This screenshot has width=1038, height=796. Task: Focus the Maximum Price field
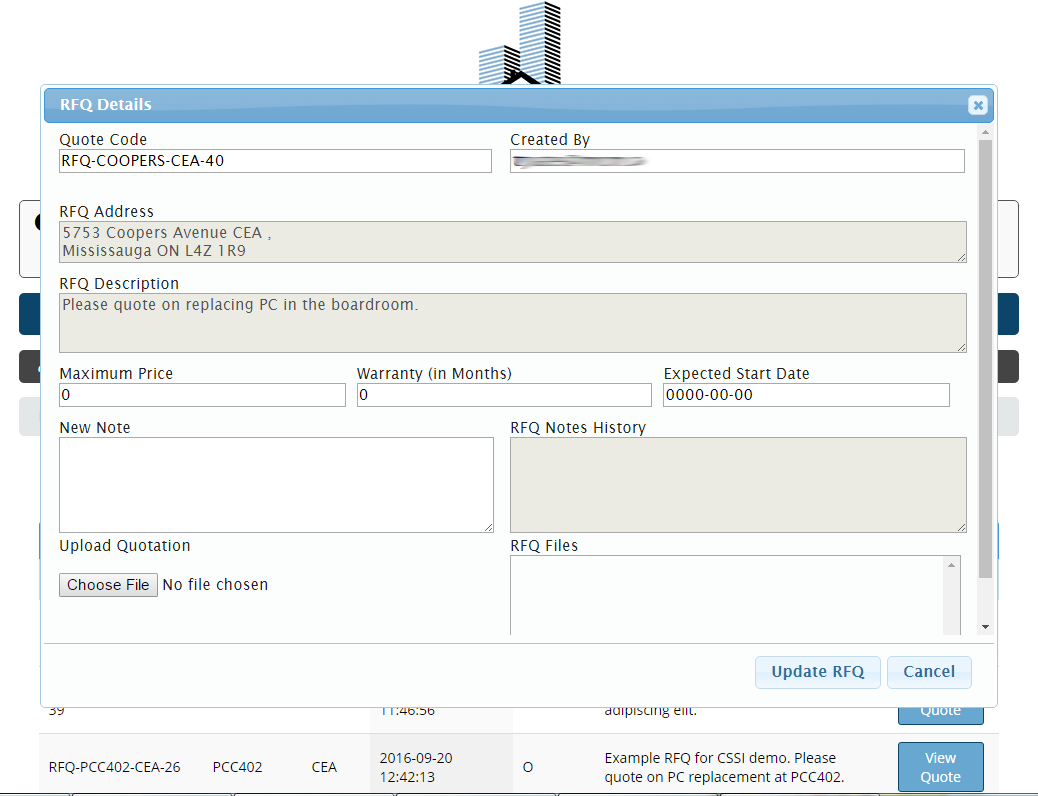[202, 395]
